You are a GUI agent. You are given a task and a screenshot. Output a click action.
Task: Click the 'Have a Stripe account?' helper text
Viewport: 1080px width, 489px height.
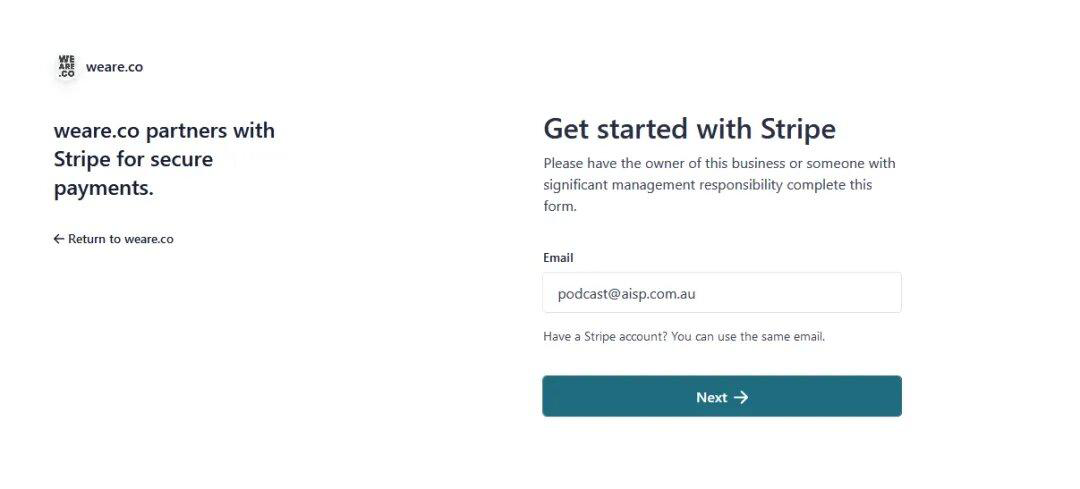click(x=605, y=337)
